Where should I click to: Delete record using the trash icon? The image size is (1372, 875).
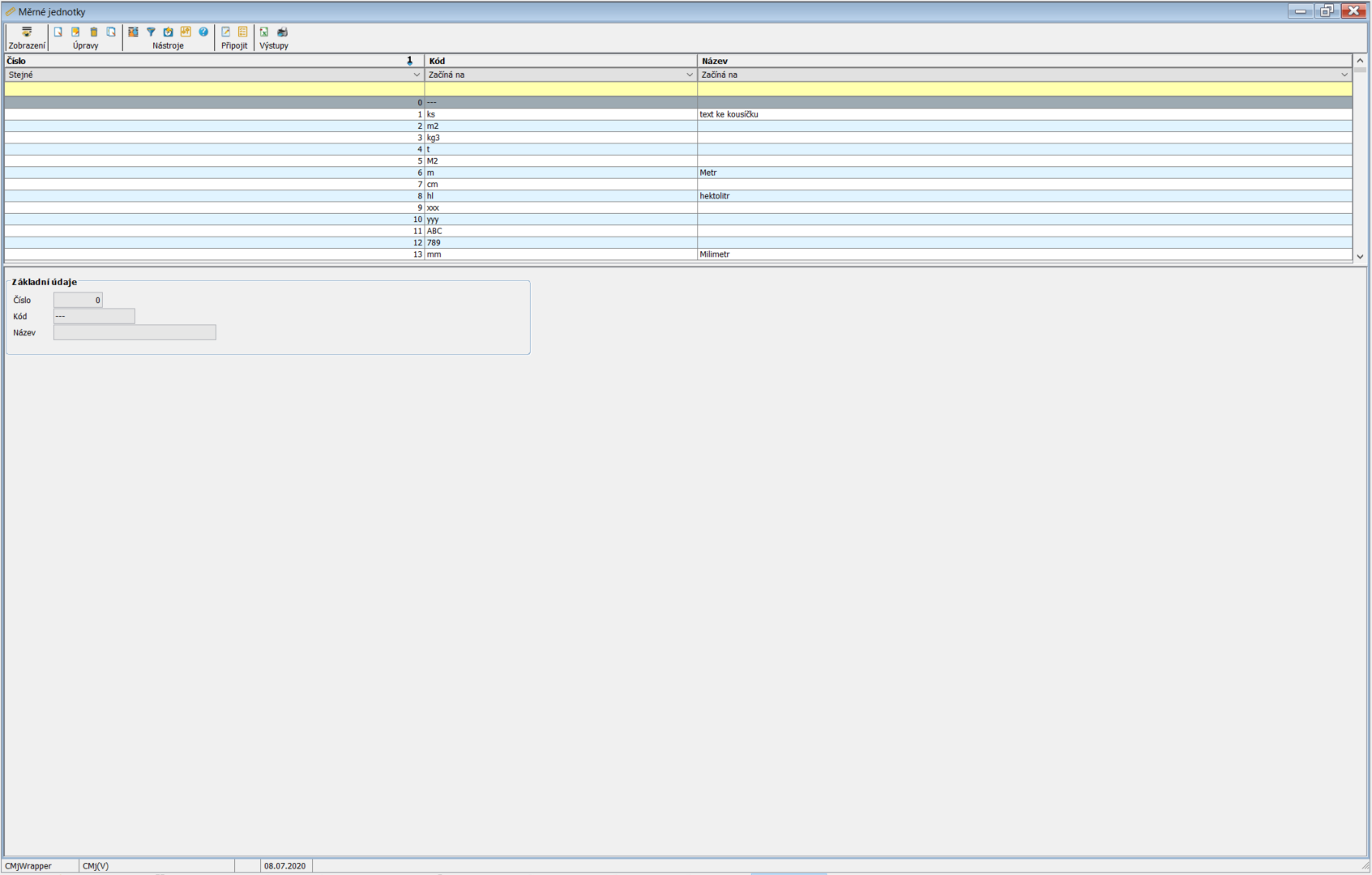pyautogui.click(x=93, y=32)
